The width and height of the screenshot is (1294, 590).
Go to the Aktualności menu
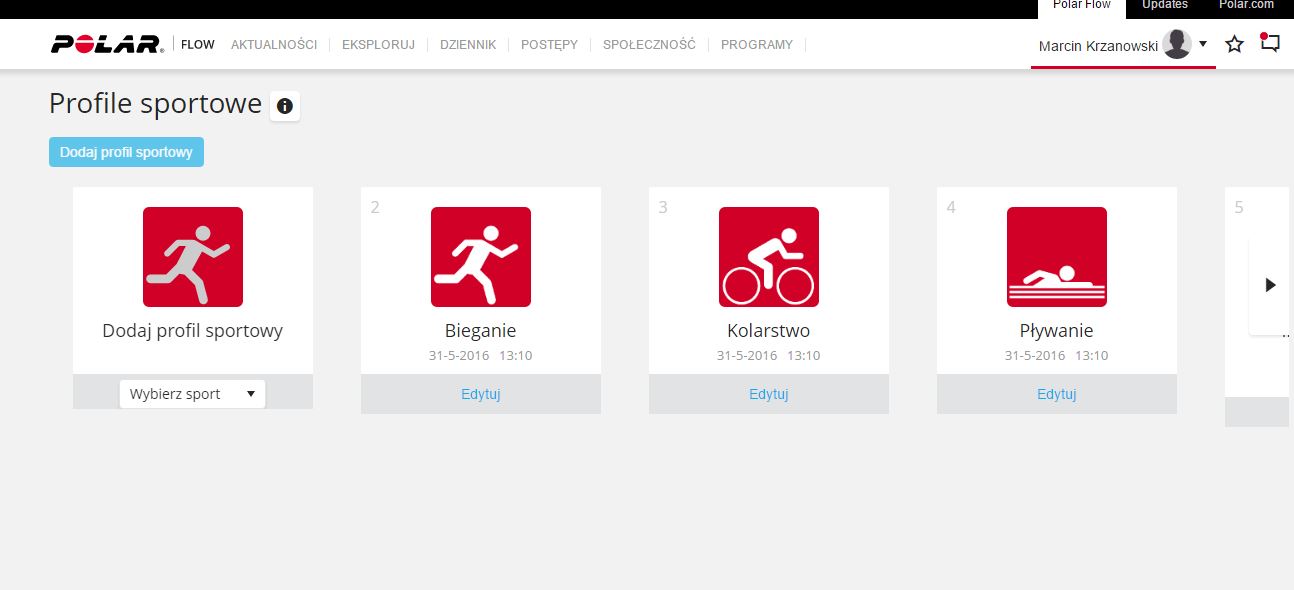point(274,45)
